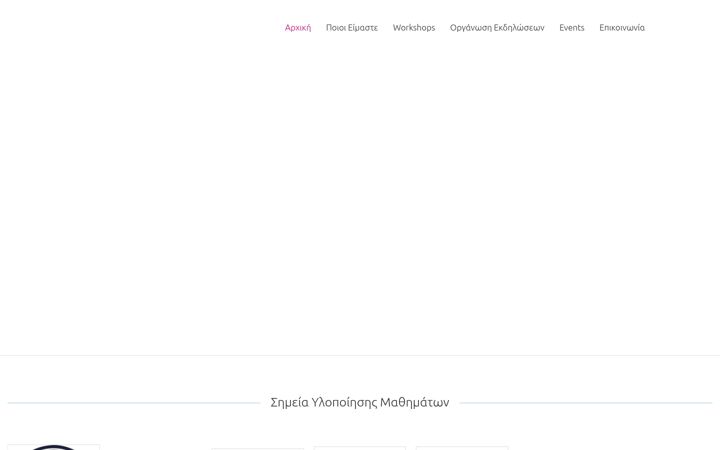Viewport: 720px width, 450px height.
Task: Open the Αρχική home menu item
Action: pyautogui.click(x=298, y=28)
